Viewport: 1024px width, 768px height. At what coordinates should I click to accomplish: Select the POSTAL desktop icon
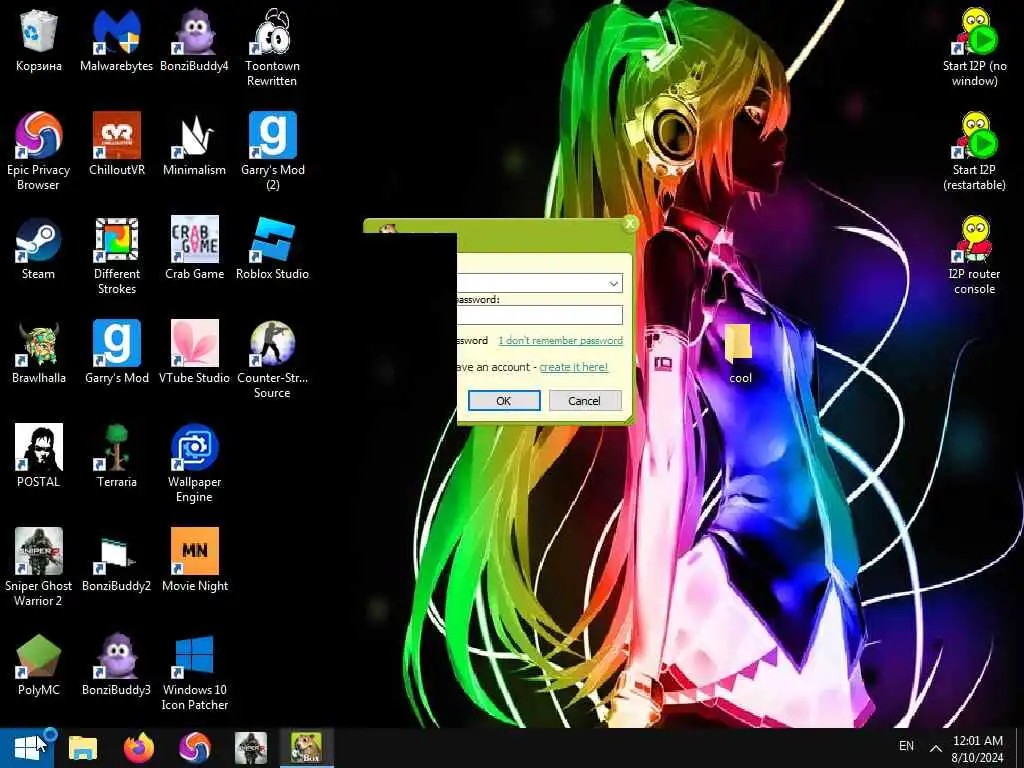(x=39, y=456)
